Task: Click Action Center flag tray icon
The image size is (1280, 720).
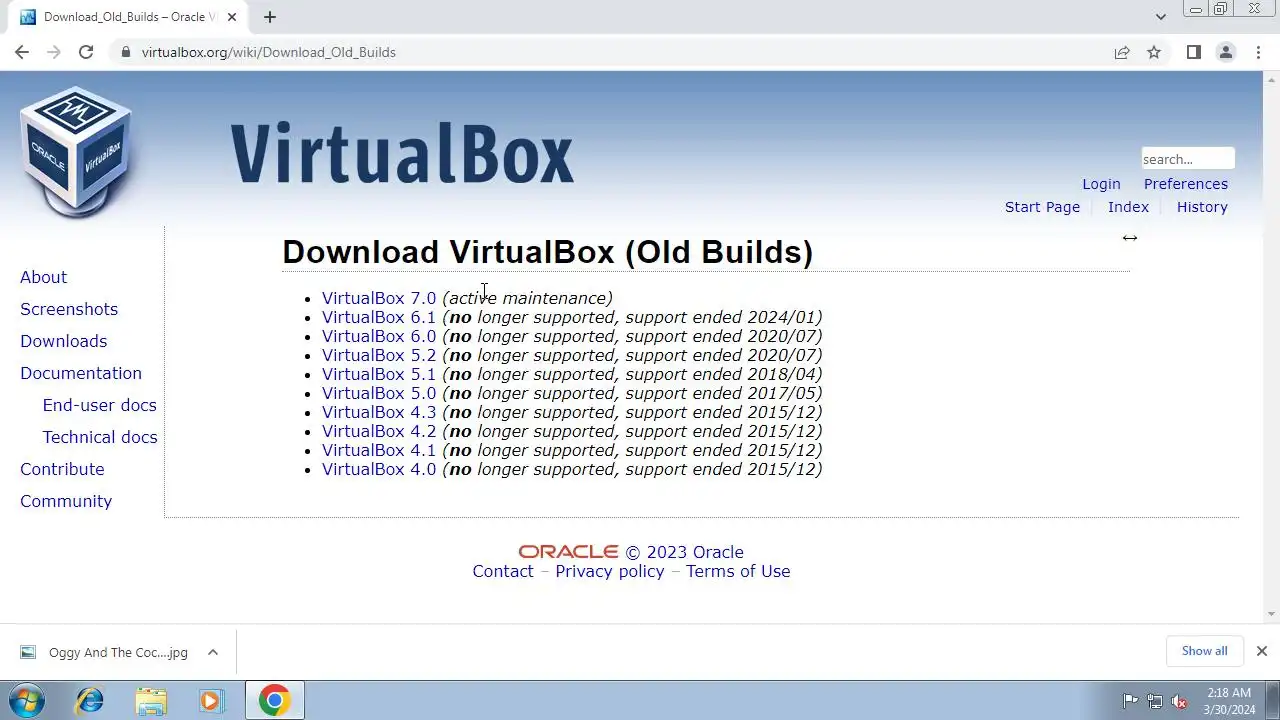Action: [x=1130, y=701]
